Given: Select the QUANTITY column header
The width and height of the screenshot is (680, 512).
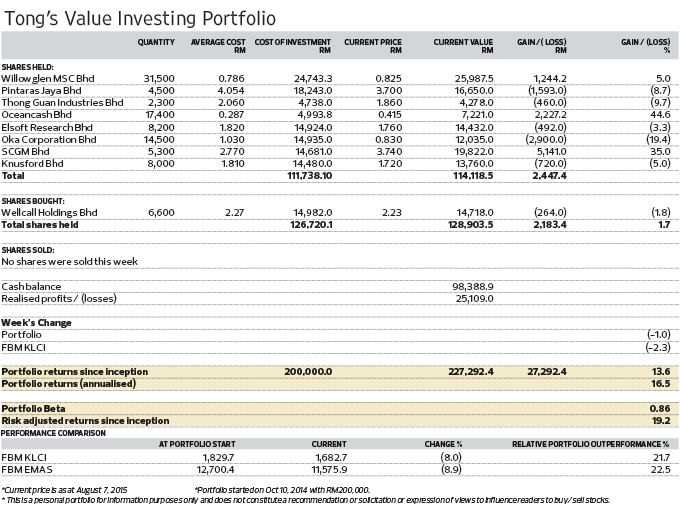Looking at the screenshot, I should [x=156, y=42].
